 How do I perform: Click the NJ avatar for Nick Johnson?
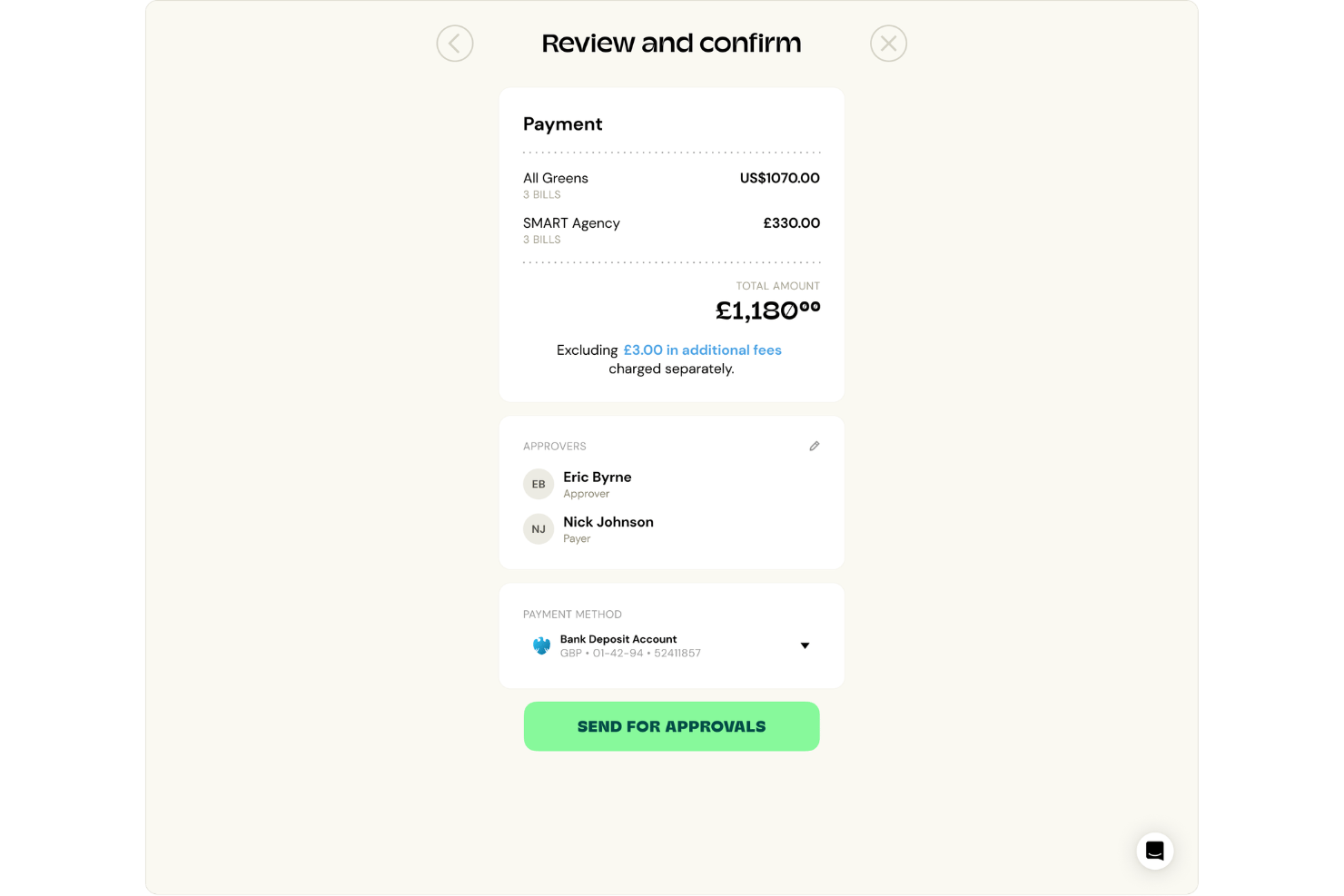pos(539,529)
